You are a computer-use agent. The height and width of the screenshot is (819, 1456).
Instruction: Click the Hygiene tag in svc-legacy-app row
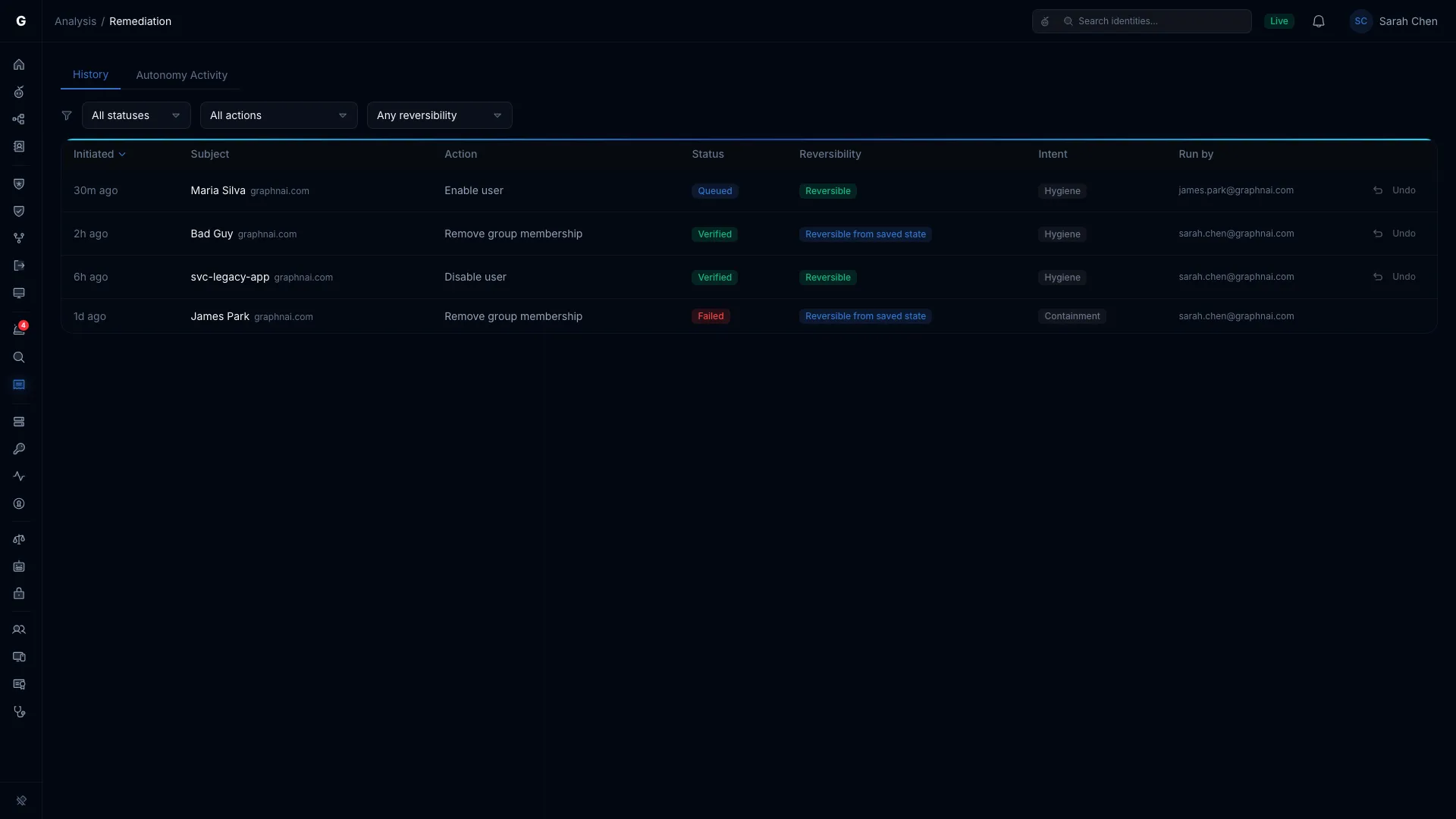(1062, 278)
